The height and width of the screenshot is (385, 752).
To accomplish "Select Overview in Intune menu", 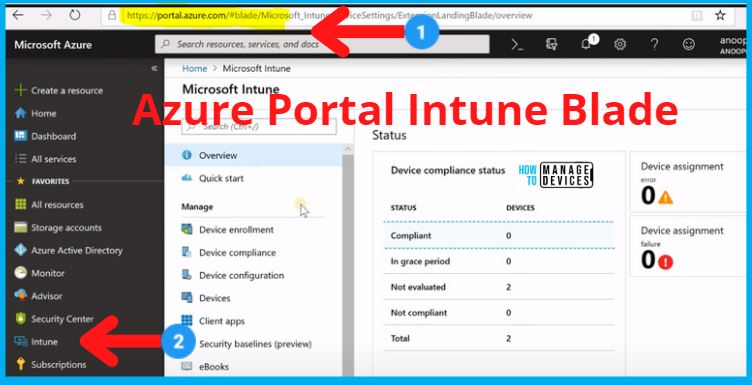I will point(254,155).
